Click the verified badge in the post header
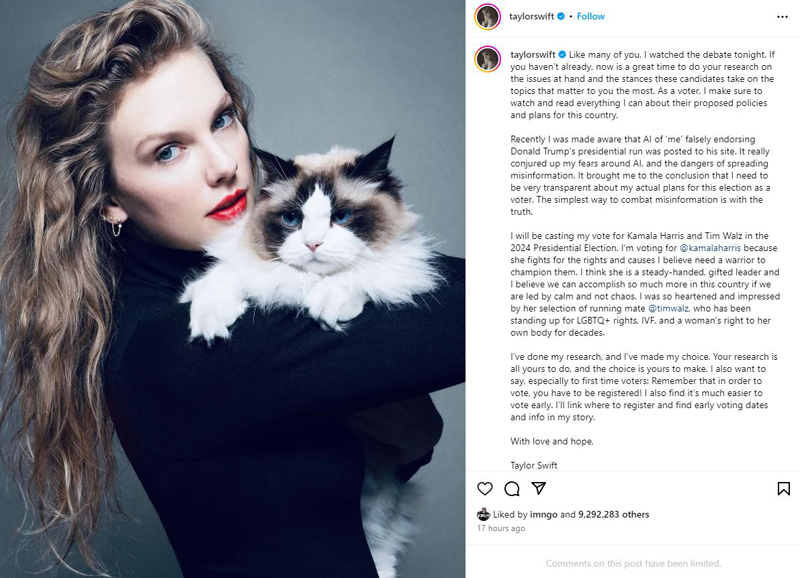 561,16
